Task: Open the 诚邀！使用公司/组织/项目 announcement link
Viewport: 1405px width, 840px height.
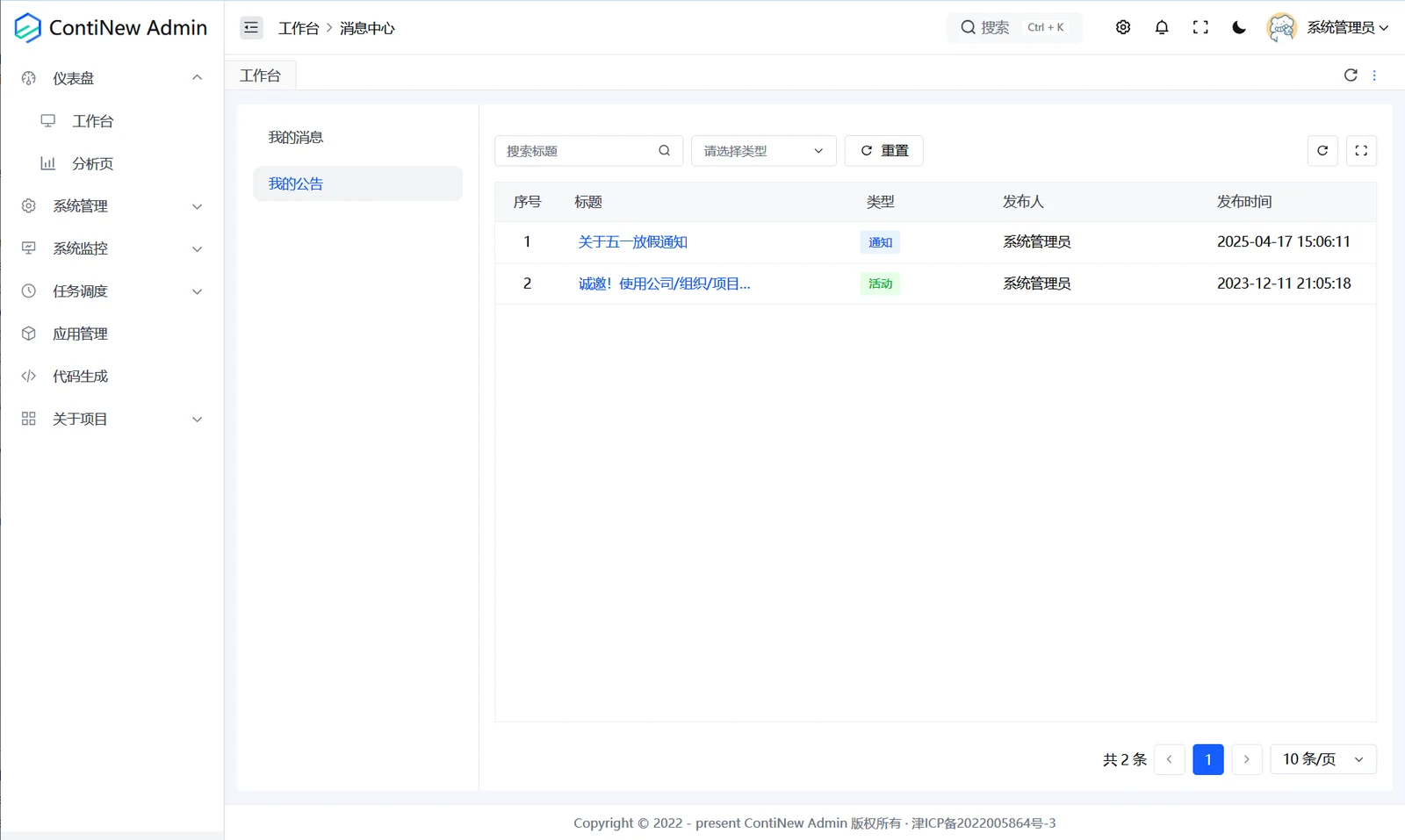Action: pyautogui.click(x=664, y=284)
